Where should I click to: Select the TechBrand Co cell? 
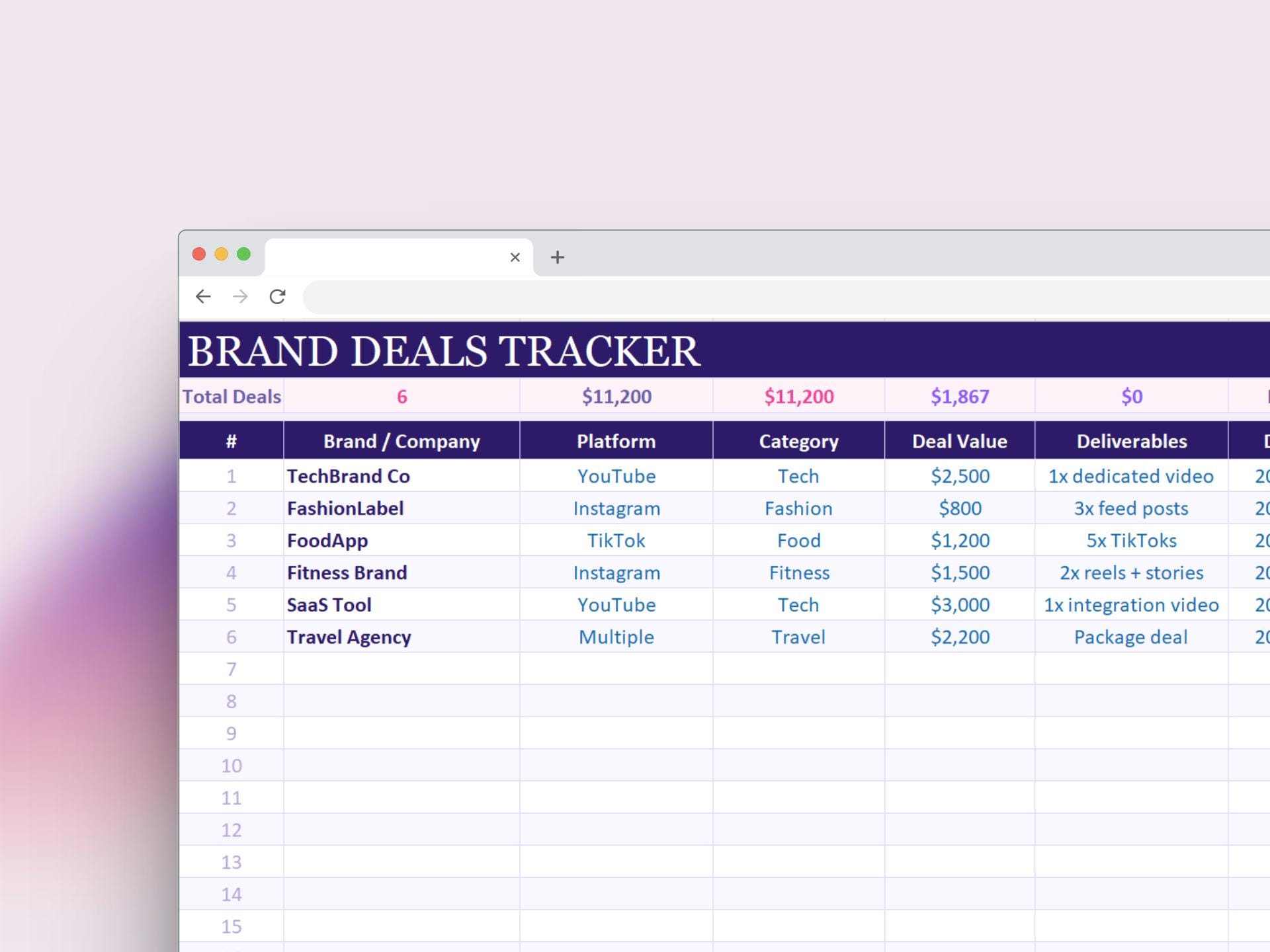pos(402,476)
